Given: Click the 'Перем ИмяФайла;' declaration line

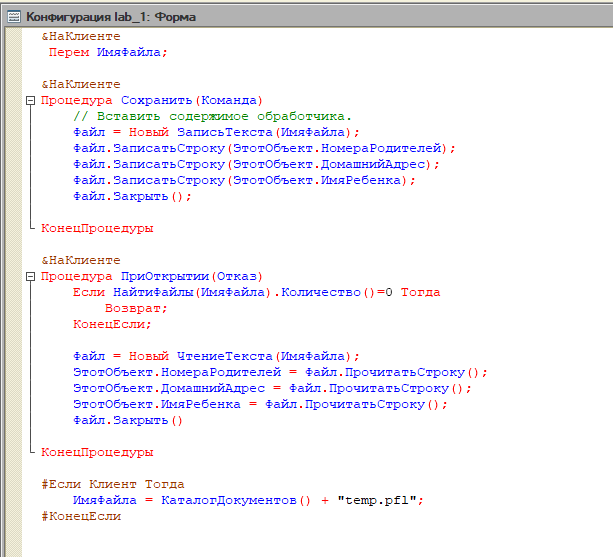Looking at the screenshot, I should [x=108, y=52].
